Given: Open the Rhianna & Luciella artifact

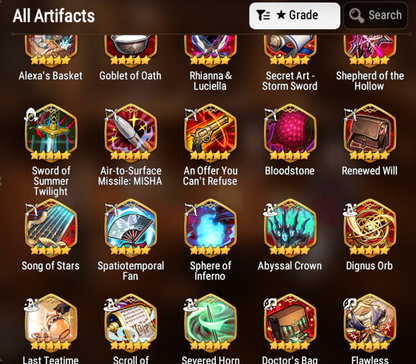Looking at the screenshot, I should click(210, 50).
